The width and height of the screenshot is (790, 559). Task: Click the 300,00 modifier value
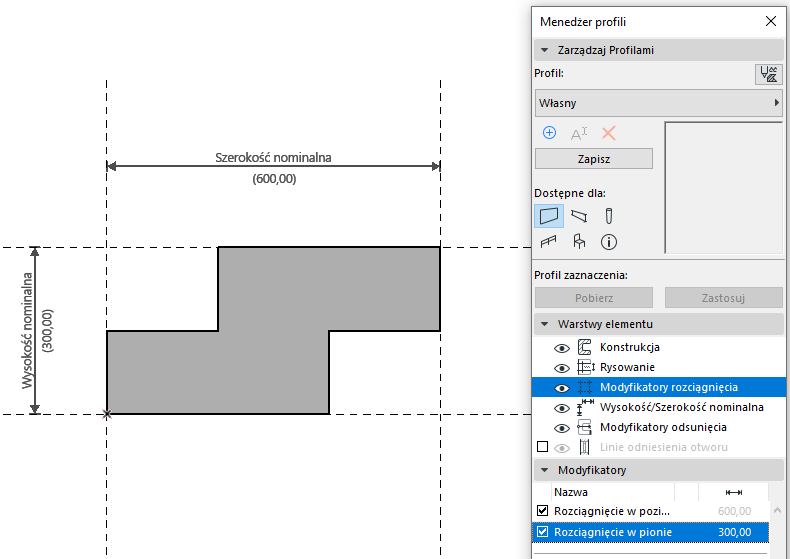(734, 532)
